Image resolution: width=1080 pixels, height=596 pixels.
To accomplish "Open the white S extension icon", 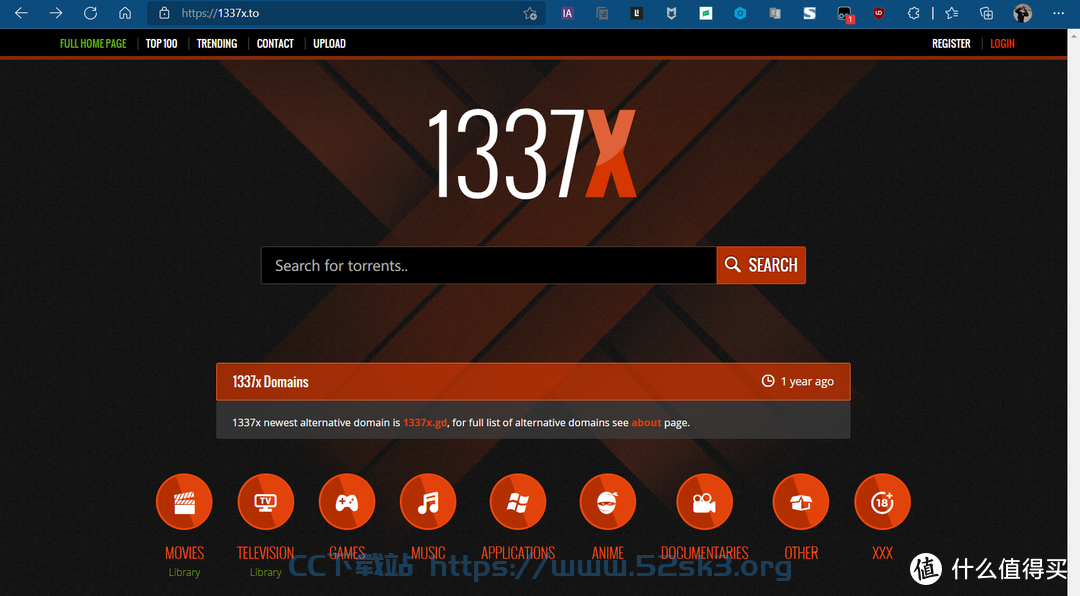I will [809, 13].
